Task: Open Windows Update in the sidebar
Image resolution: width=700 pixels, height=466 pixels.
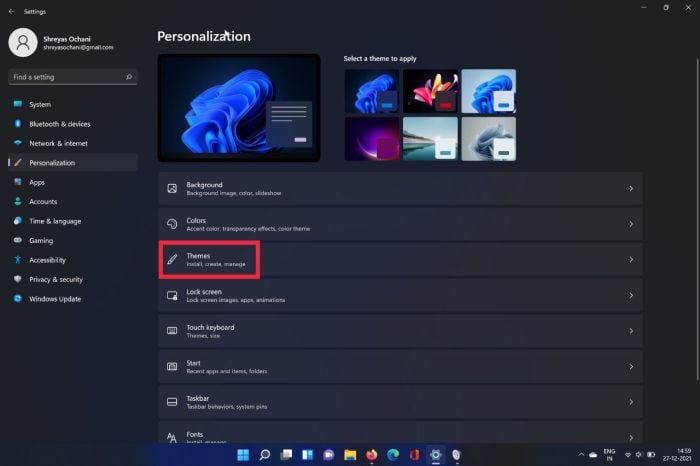Action: click(x=73, y=299)
